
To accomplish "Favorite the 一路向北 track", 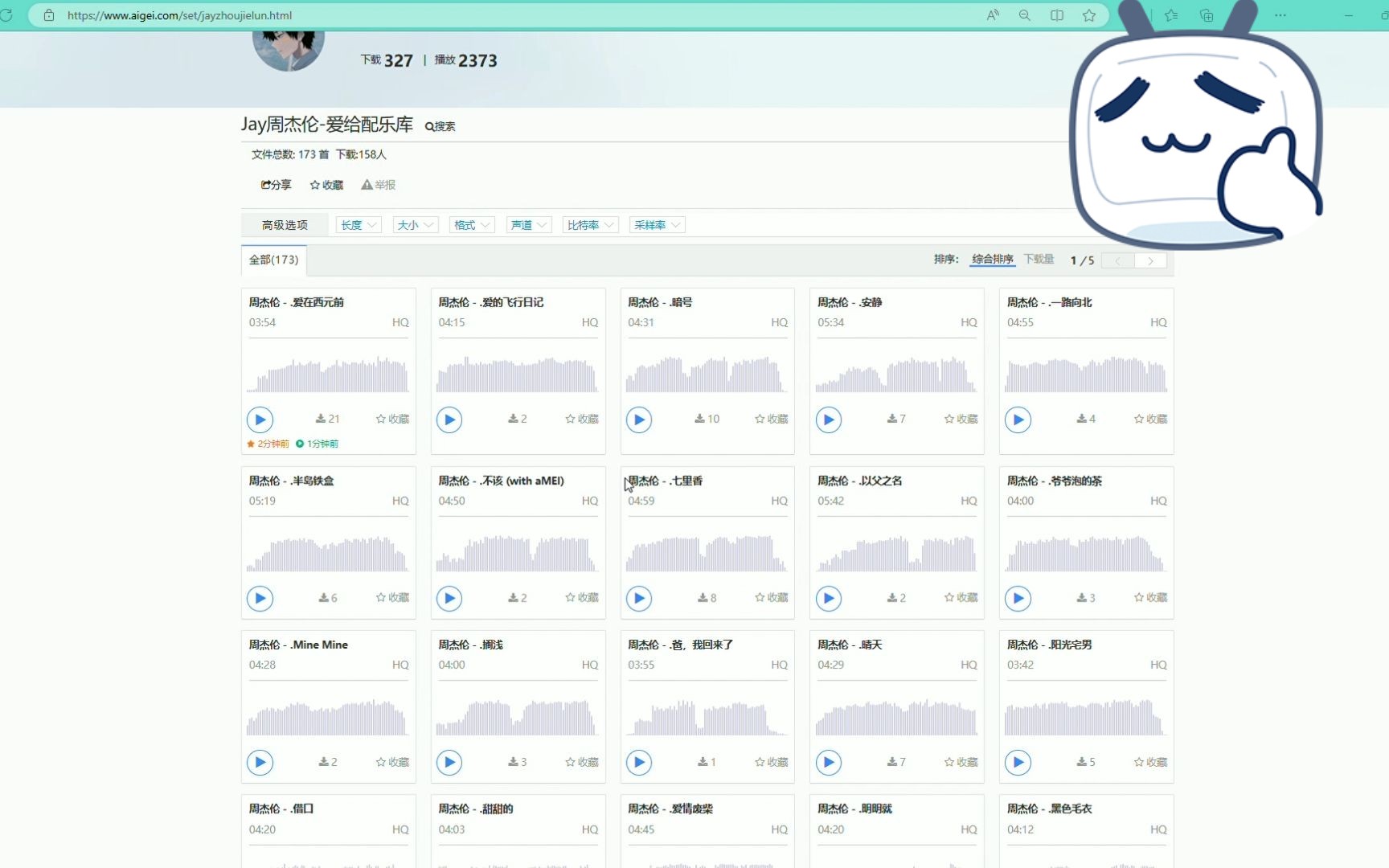I will [1151, 419].
